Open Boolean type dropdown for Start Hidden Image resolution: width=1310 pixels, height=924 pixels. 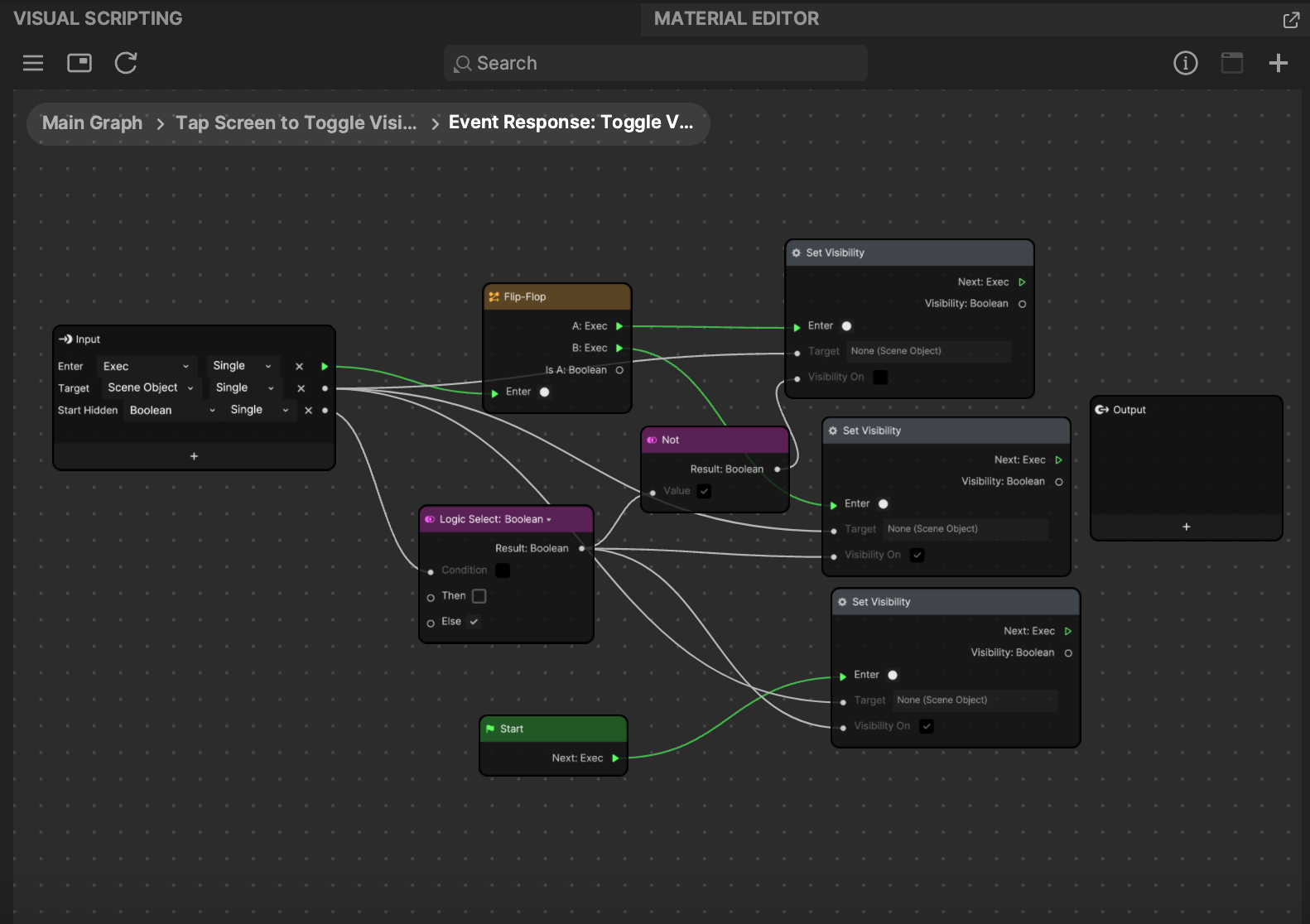coord(171,410)
